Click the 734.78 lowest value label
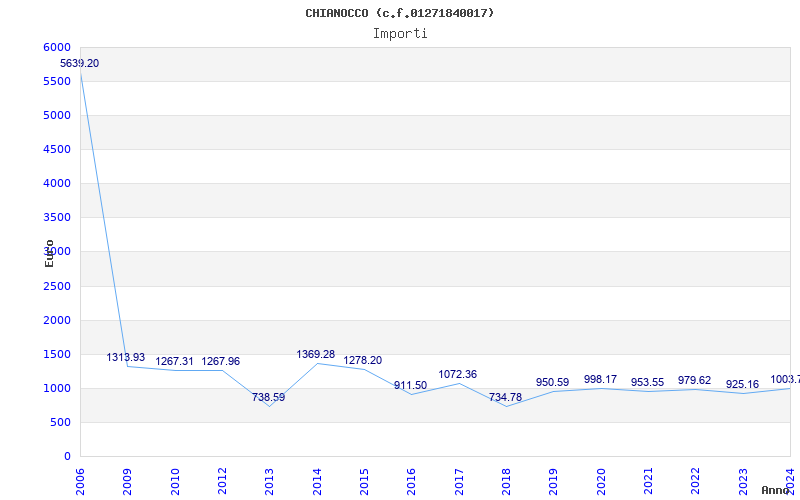Viewport: 800px width, 500px height. [x=505, y=397]
